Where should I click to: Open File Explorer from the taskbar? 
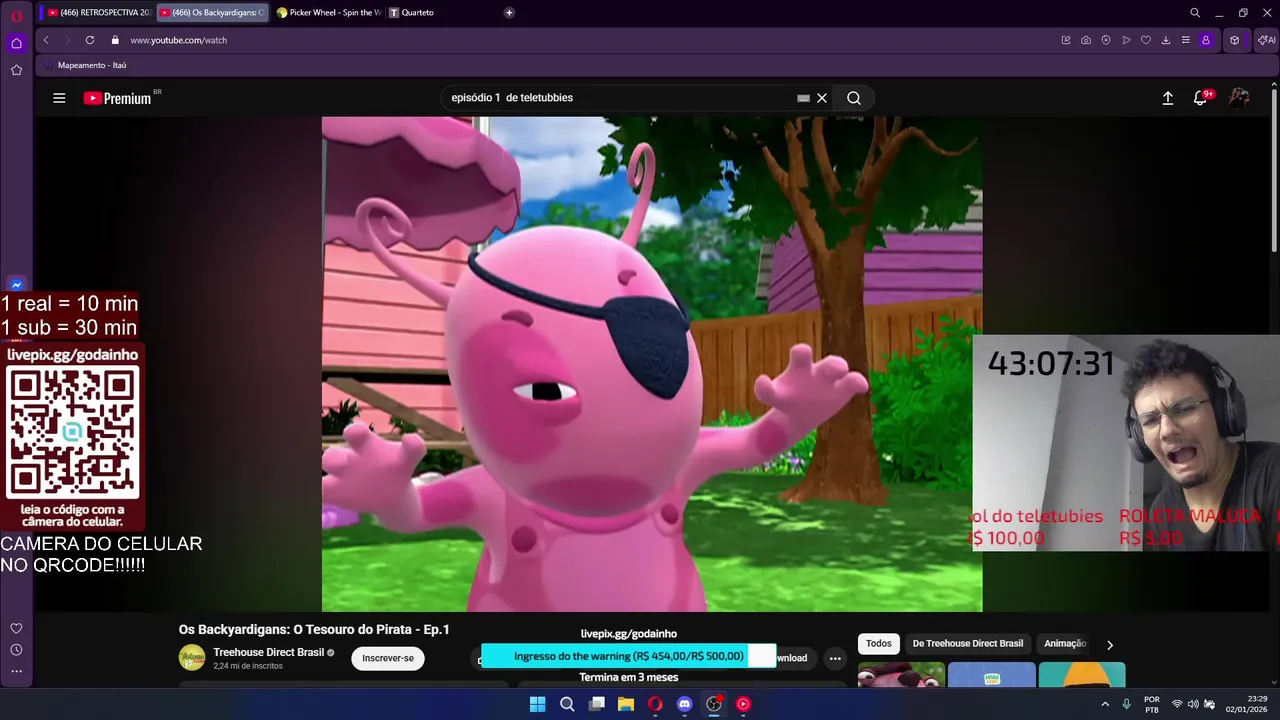(x=626, y=704)
